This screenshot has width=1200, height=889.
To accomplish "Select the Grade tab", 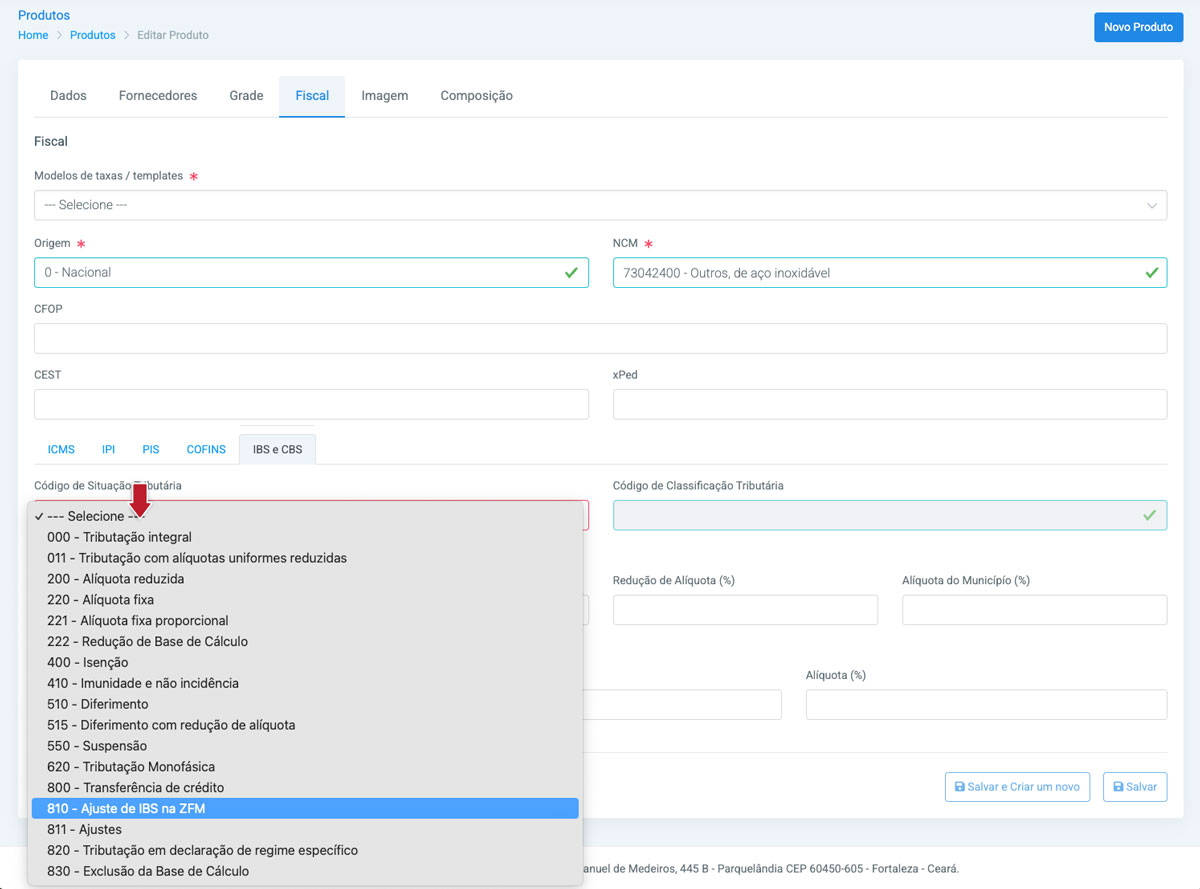I will [246, 96].
